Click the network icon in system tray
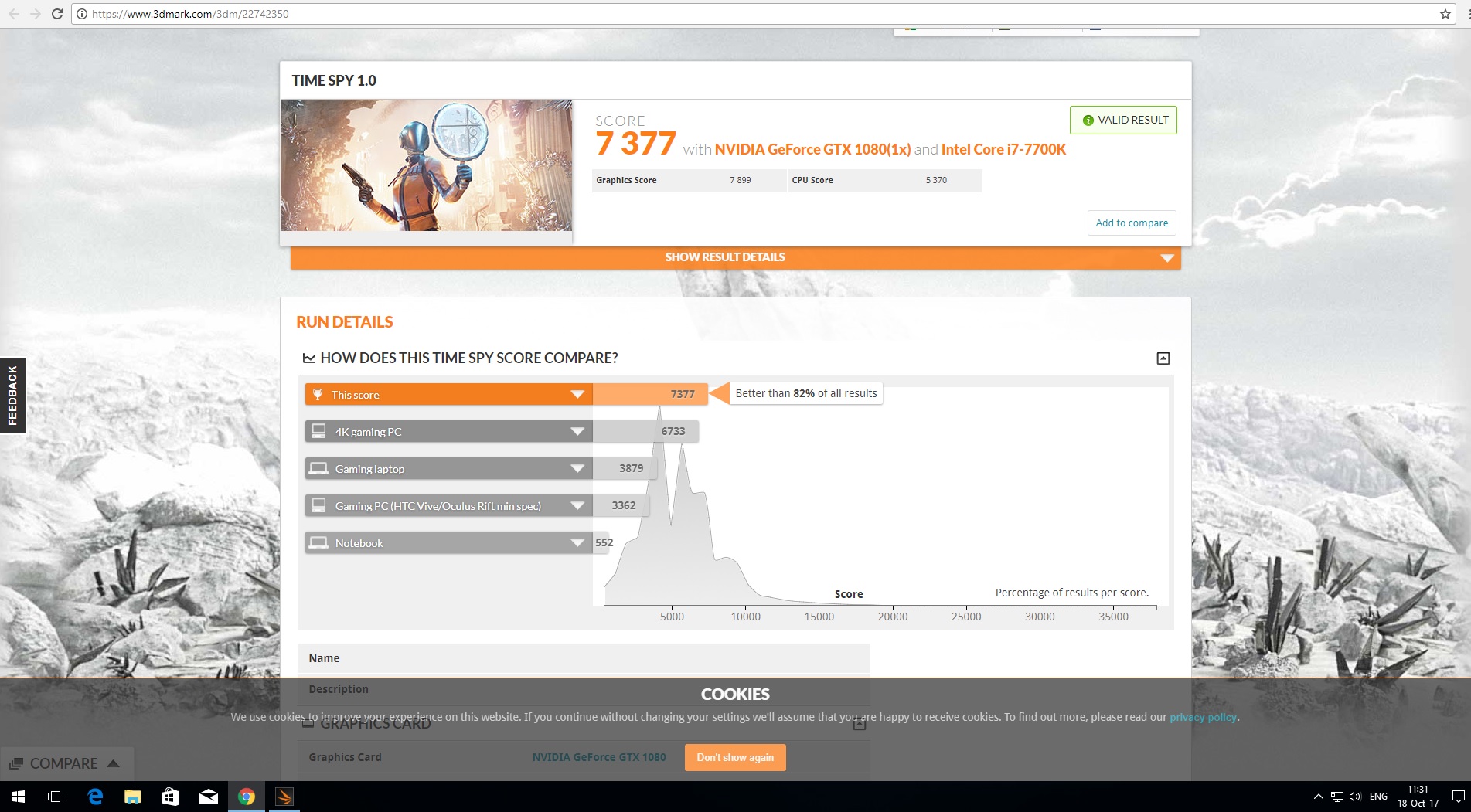Screen dimensions: 1471x812 pos(1337,797)
